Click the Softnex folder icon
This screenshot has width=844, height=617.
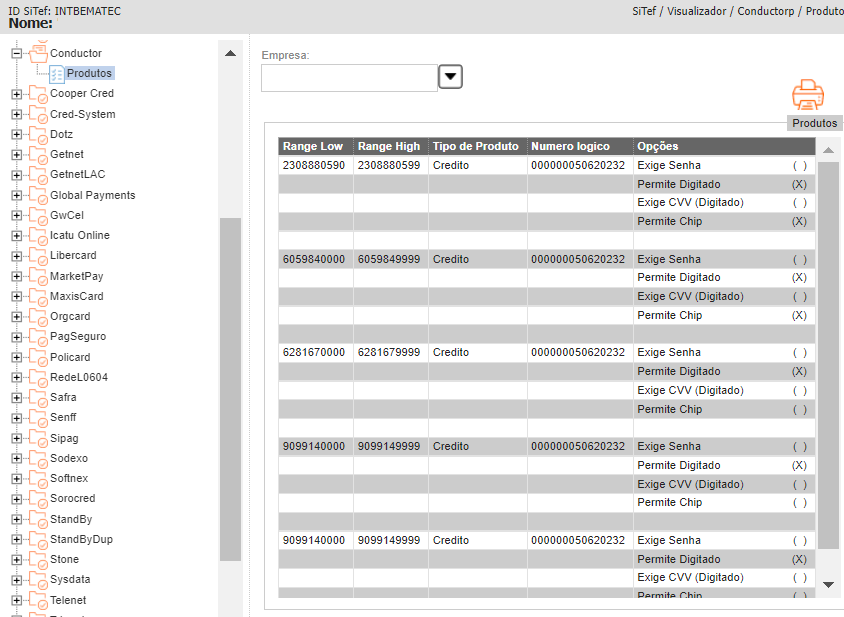pos(38,479)
